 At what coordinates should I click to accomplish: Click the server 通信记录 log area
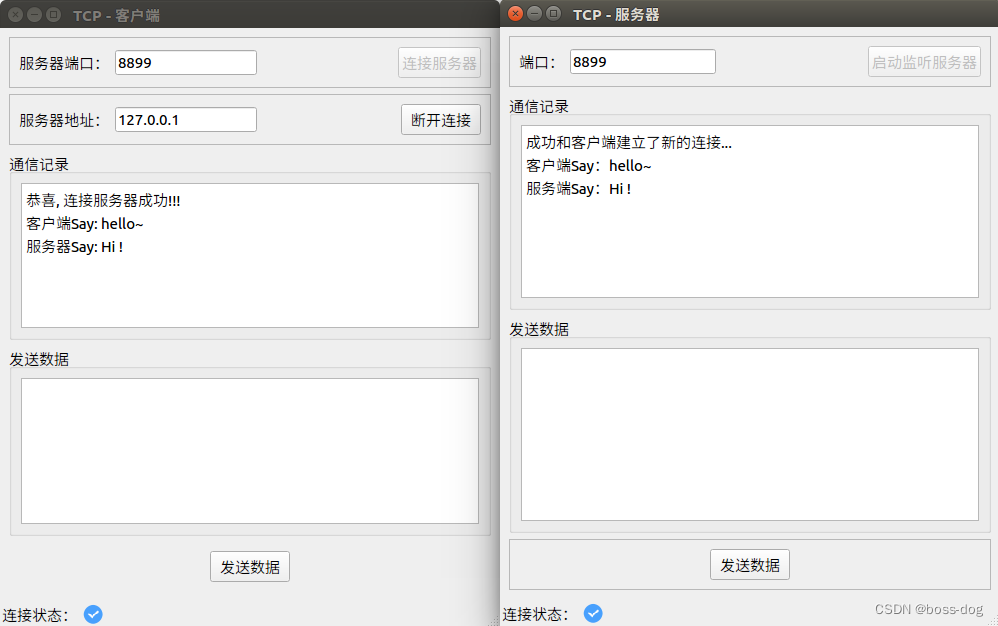click(x=750, y=211)
